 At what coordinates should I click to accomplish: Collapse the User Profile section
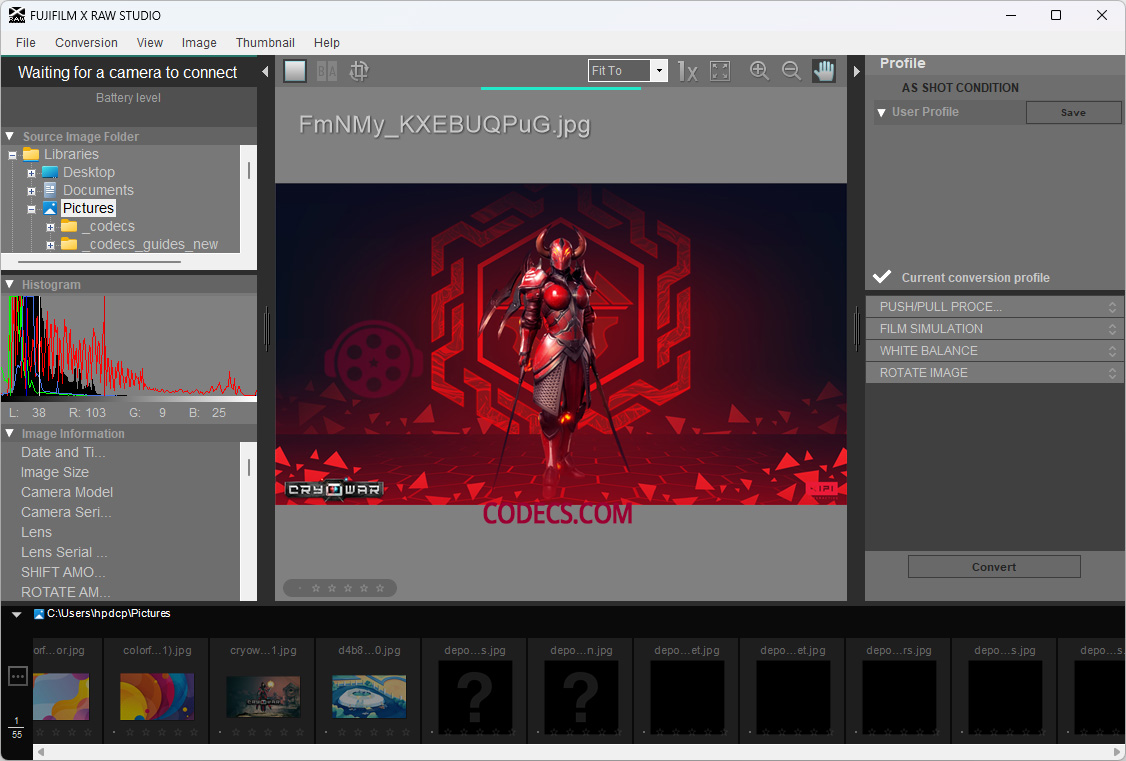(x=881, y=113)
